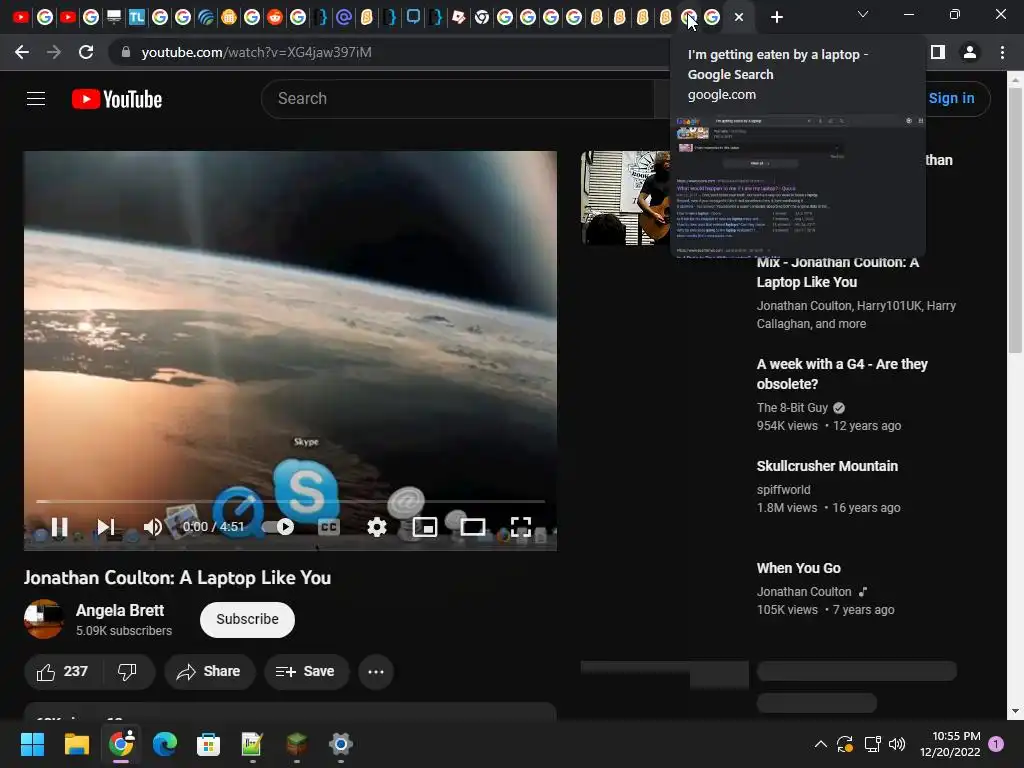
Task: Click the spiffworld channel name
Action: [x=783, y=490]
